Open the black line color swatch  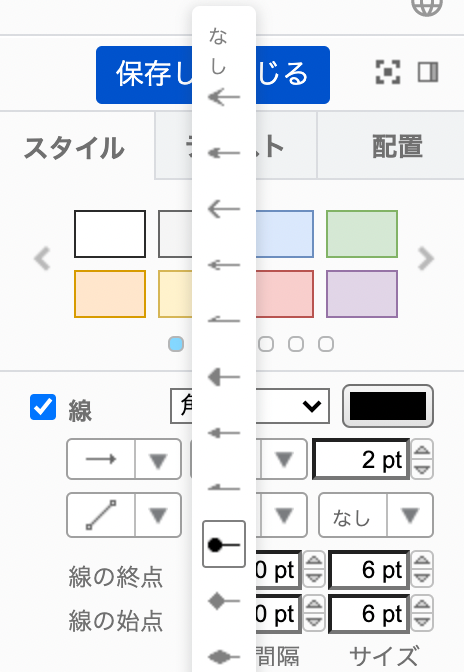388,406
